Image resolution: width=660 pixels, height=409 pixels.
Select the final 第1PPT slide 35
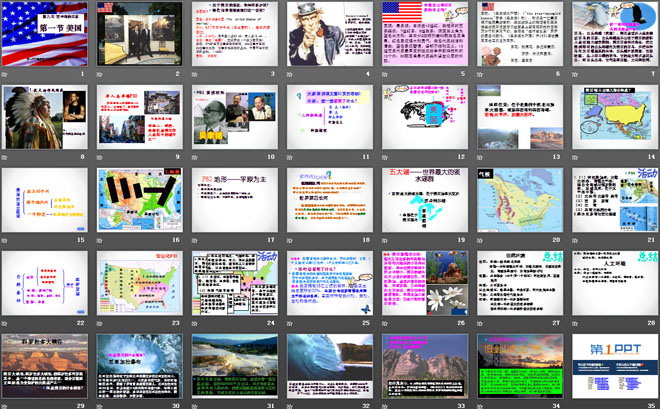click(612, 366)
